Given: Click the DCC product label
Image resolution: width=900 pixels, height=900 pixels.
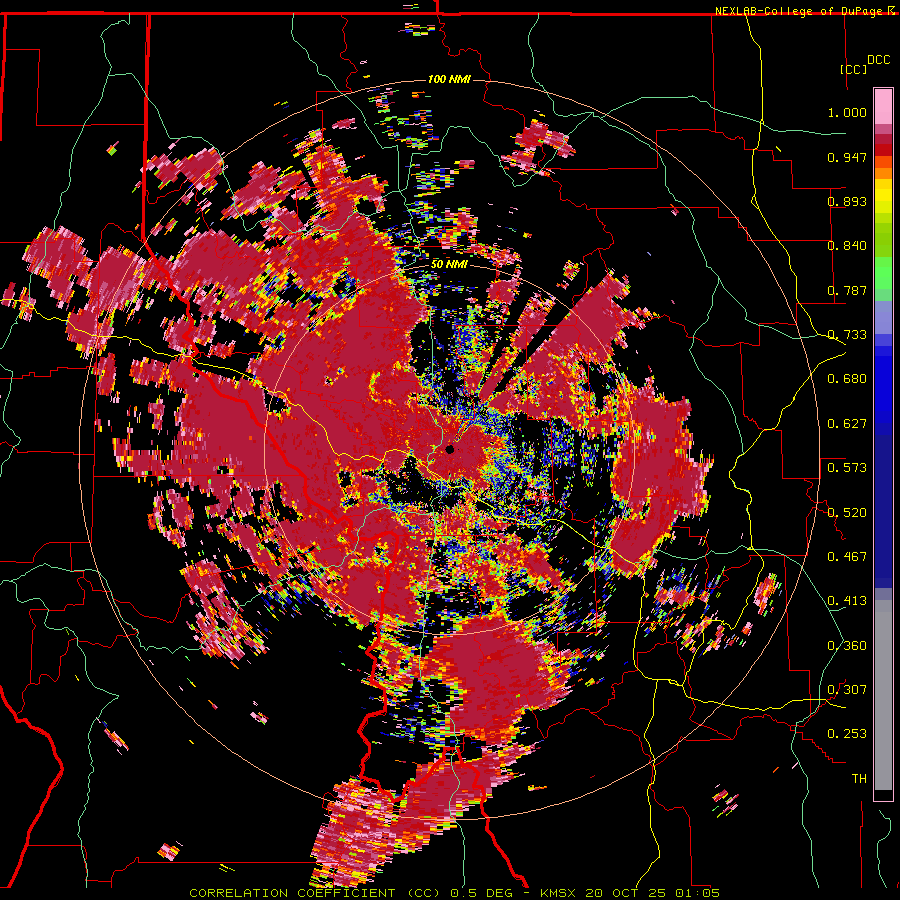Looking at the screenshot, I should (x=878, y=60).
